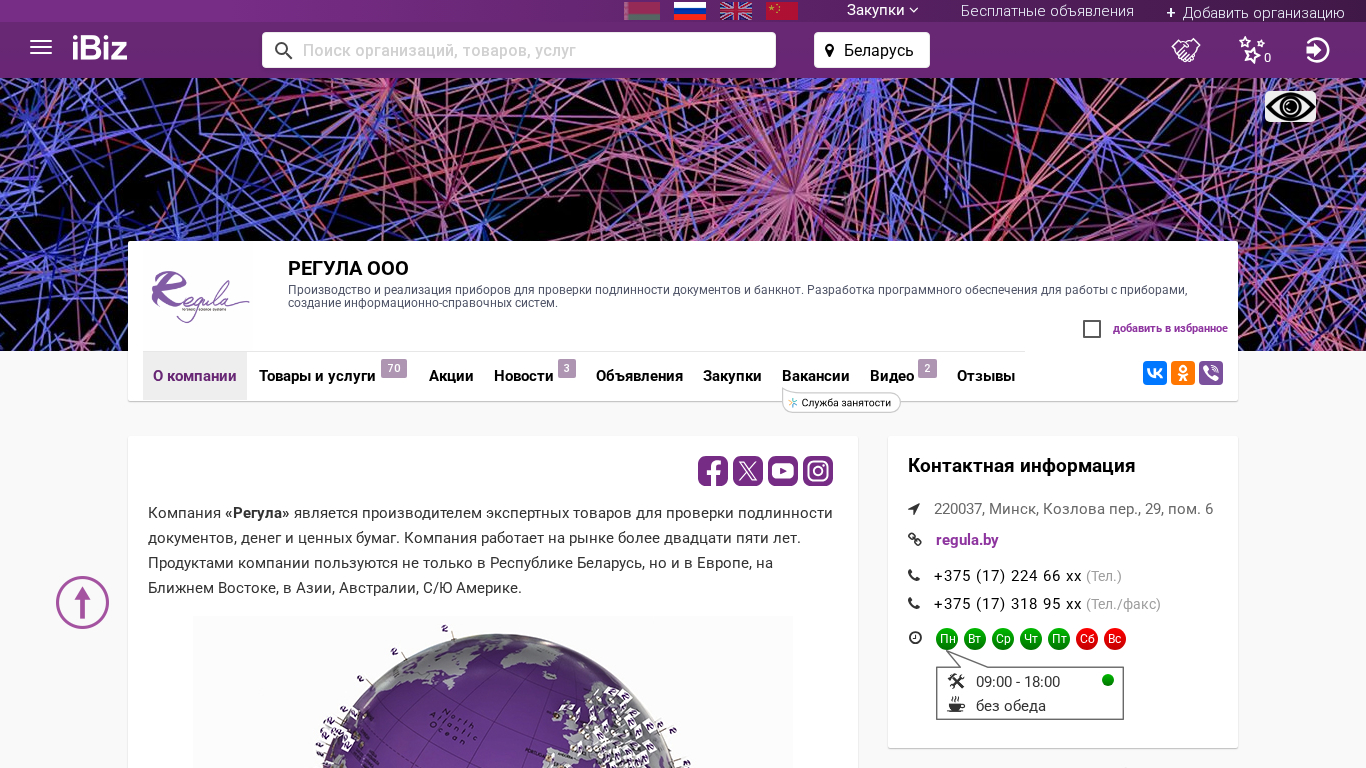Click the 'добавить в избранное' label
Screen dimensions: 1366x768
pyautogui.click(x=1170, y=329)
